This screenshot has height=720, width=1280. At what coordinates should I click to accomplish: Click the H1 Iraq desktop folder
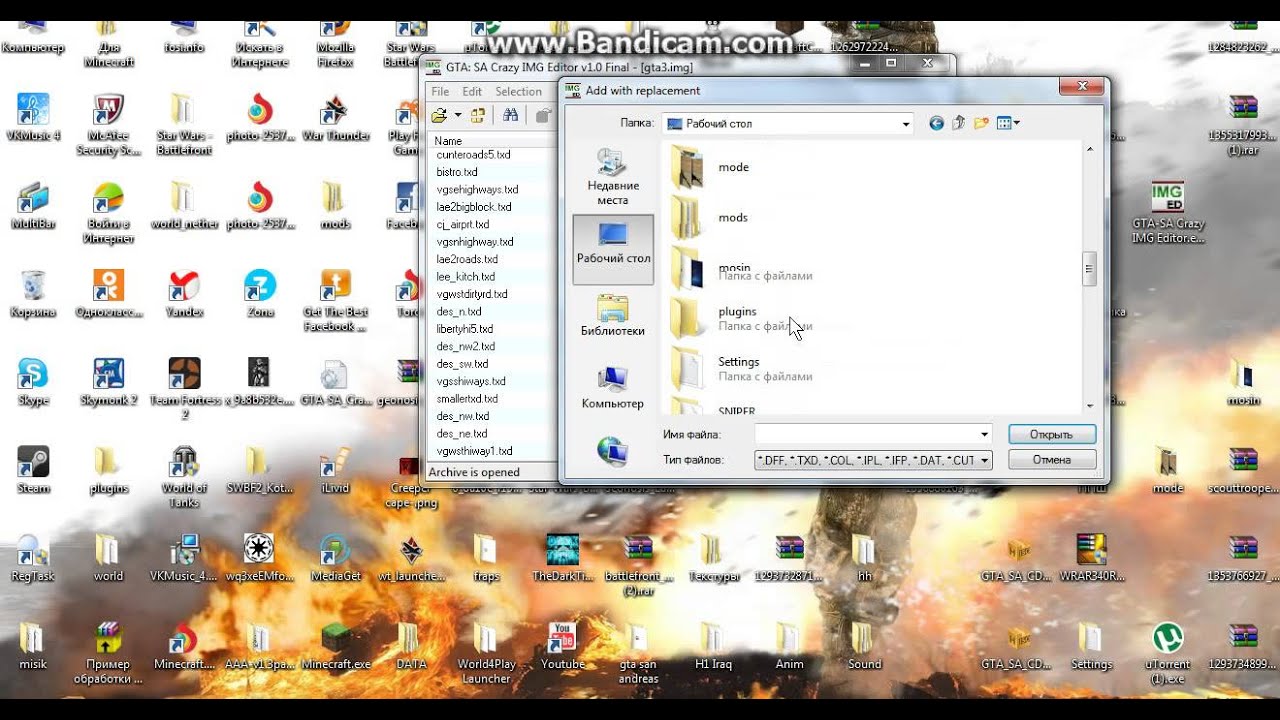[714, 646]
